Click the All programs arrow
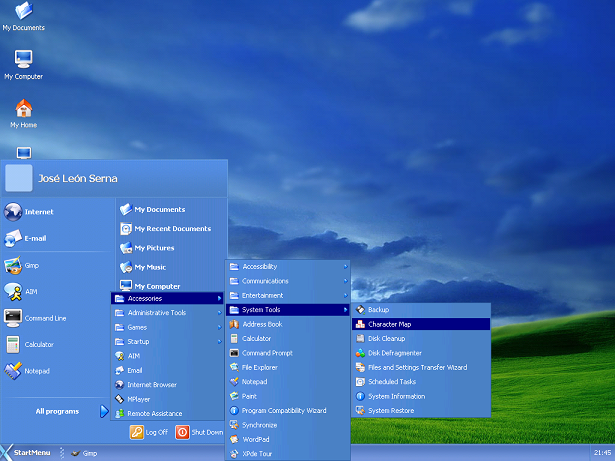This screenshot has height=461, width=615. point(104,411)
